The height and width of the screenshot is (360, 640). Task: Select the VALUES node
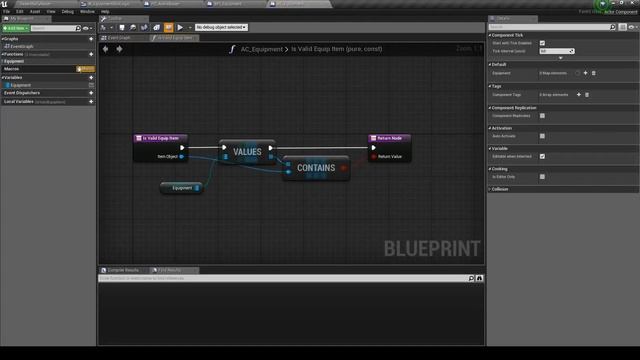click(247, 152)
